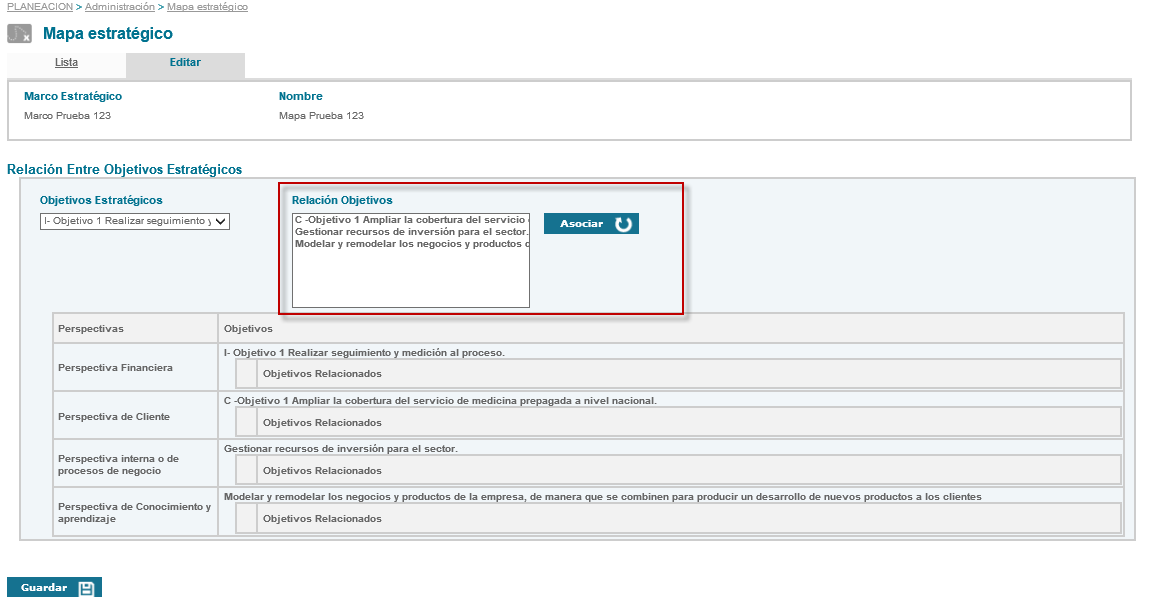The image size is (1149, 601).
Task: Click the Mapa estratégico icon beside the page title
Action: click(x=19, y=34)
